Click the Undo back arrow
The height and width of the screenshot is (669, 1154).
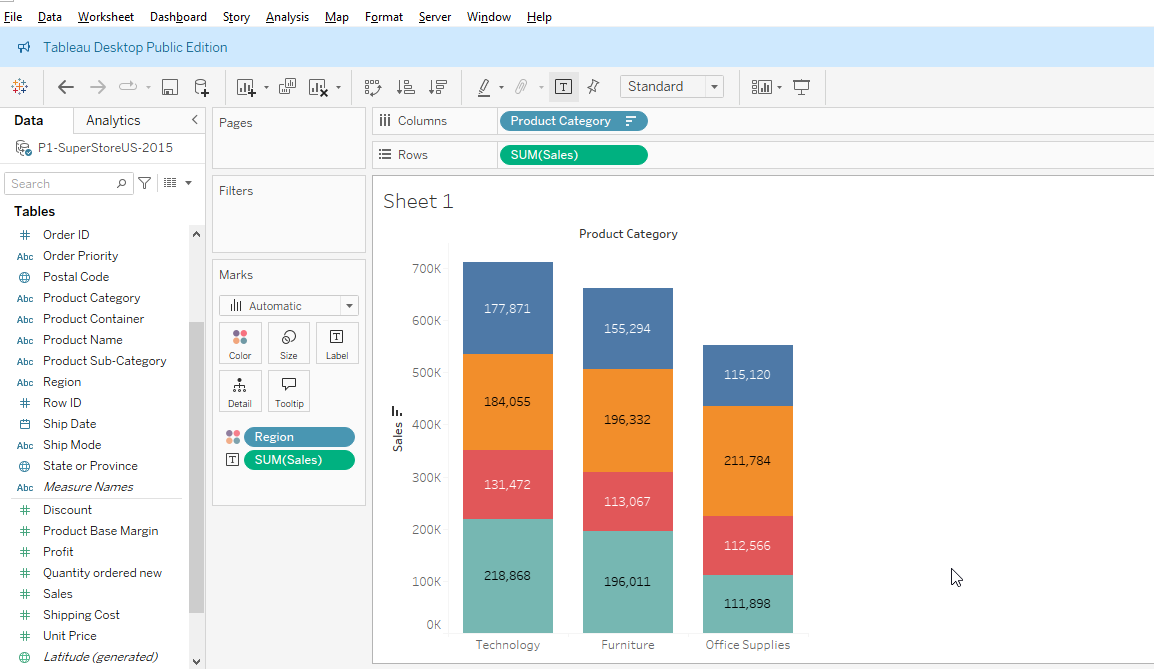click(x=66, y=87)
